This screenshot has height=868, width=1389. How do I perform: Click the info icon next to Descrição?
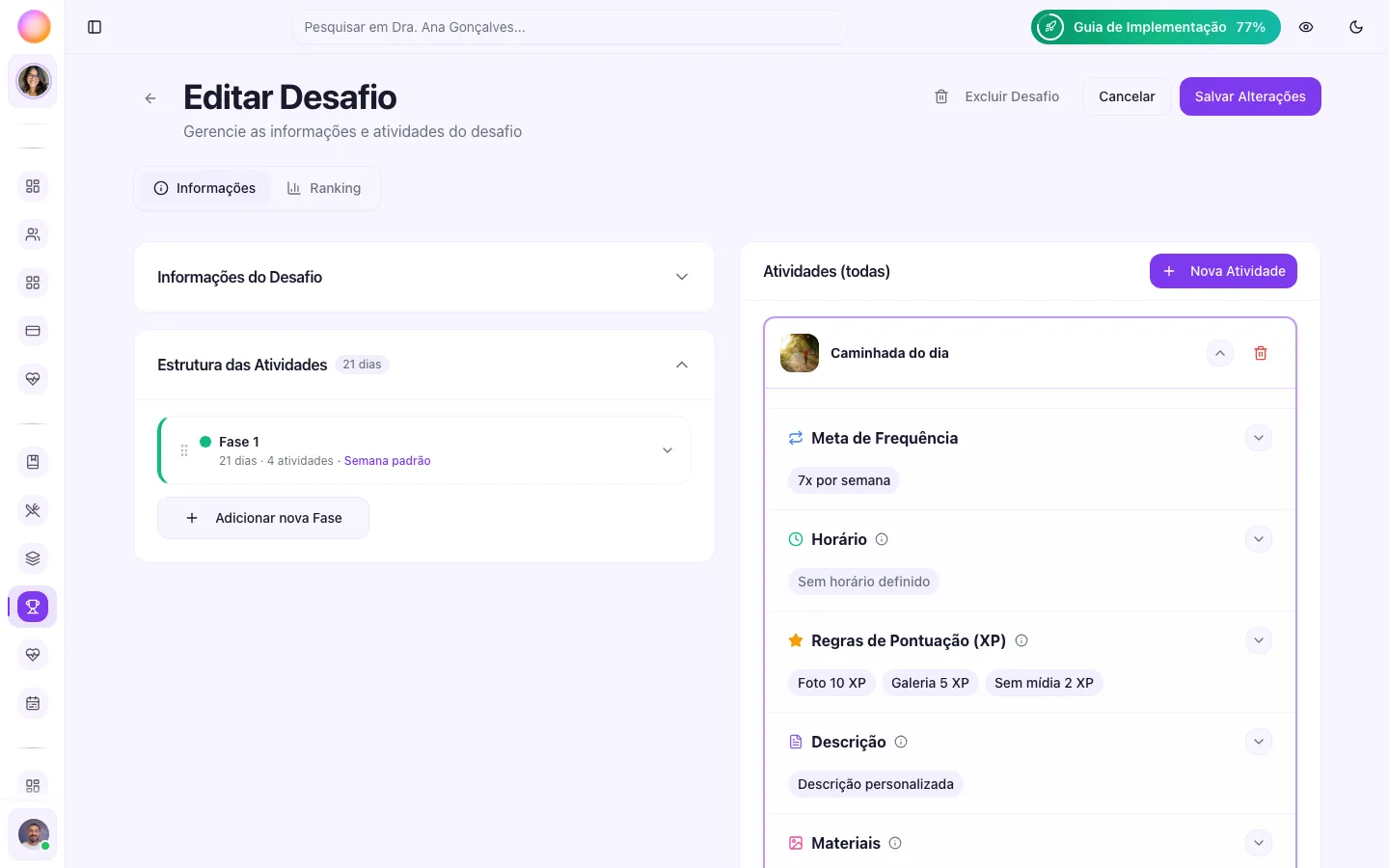click(901, 742)
